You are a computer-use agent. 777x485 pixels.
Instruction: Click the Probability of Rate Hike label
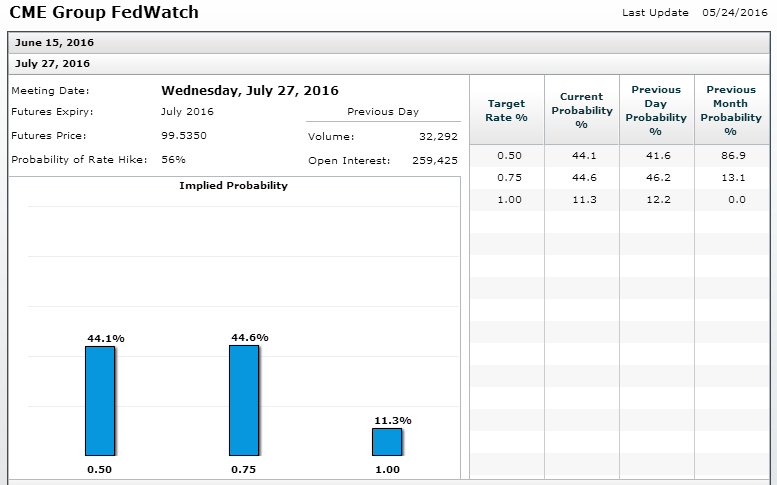79,160
